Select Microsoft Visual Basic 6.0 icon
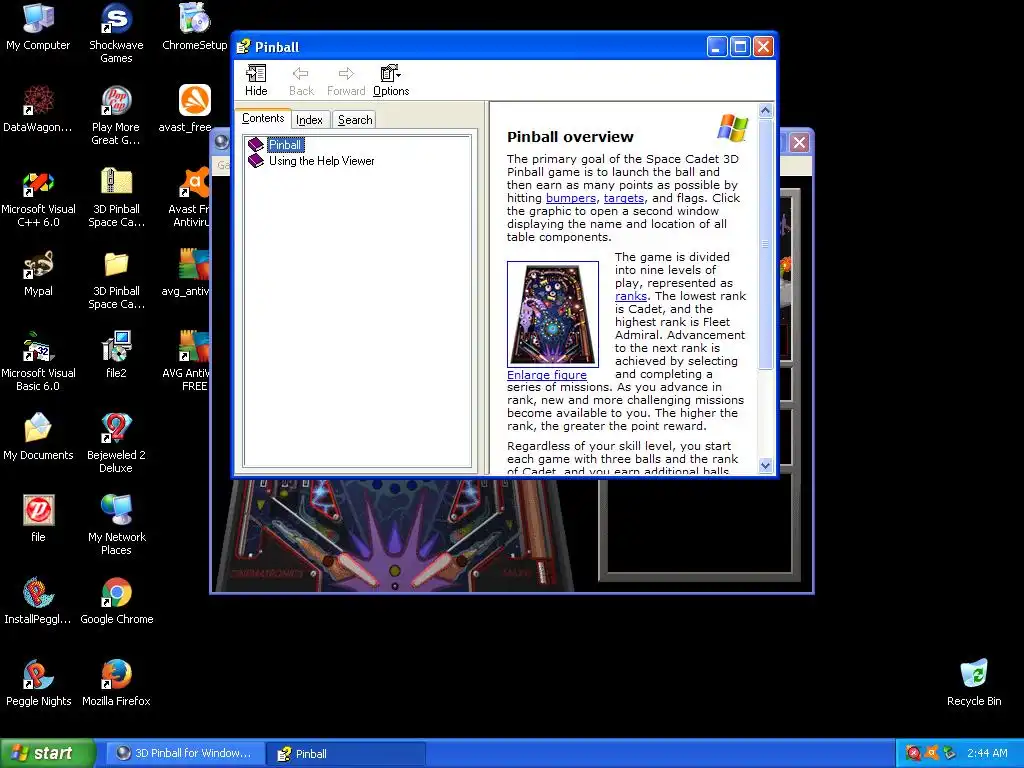The height and width of the screenshot is (768, 1024). pos(38,362)
